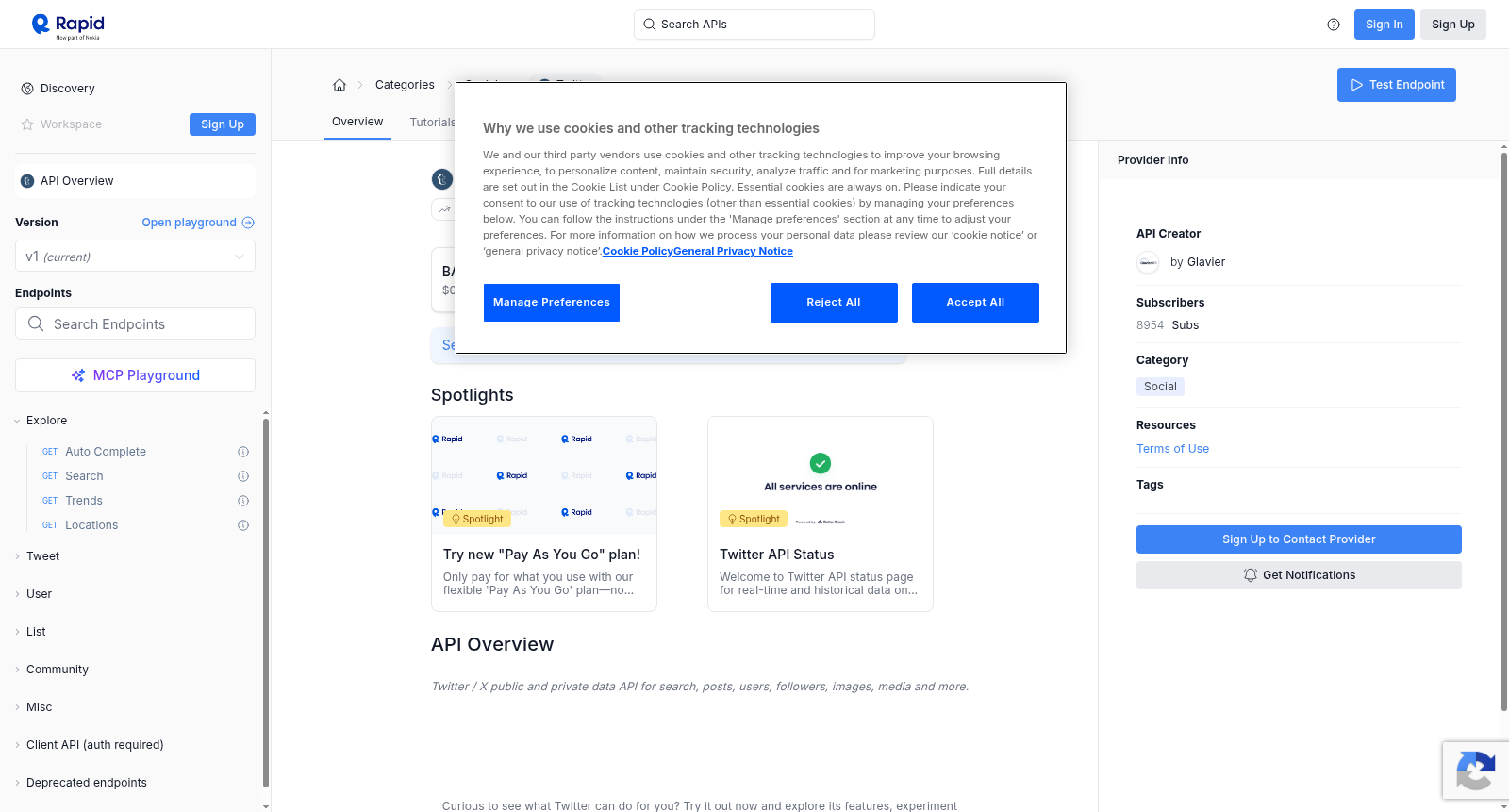Expand the Tweet endpoint group
Screen dimensions: 1509x812
[42, 556]
